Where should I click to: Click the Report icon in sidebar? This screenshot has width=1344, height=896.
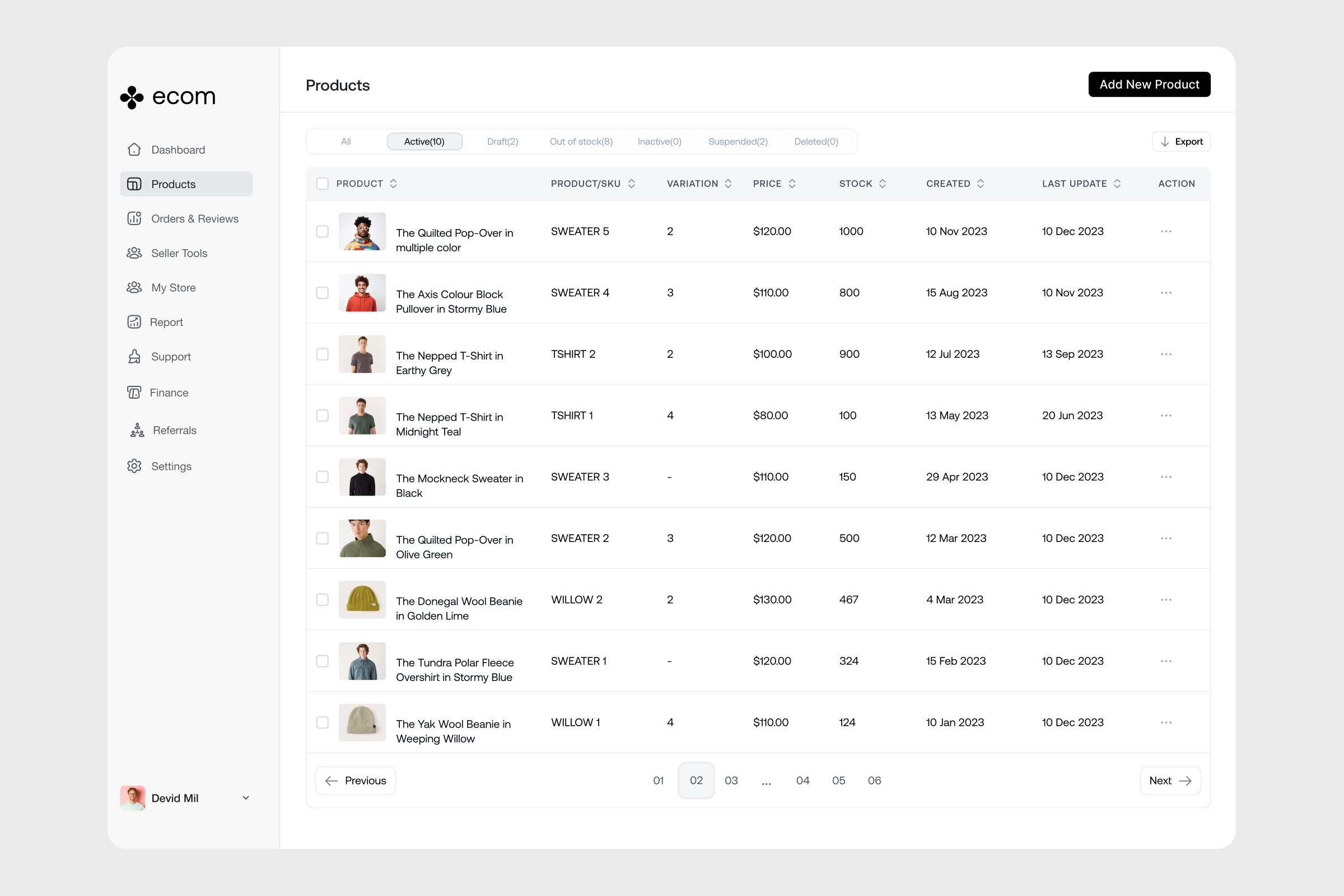click(134, 321)
